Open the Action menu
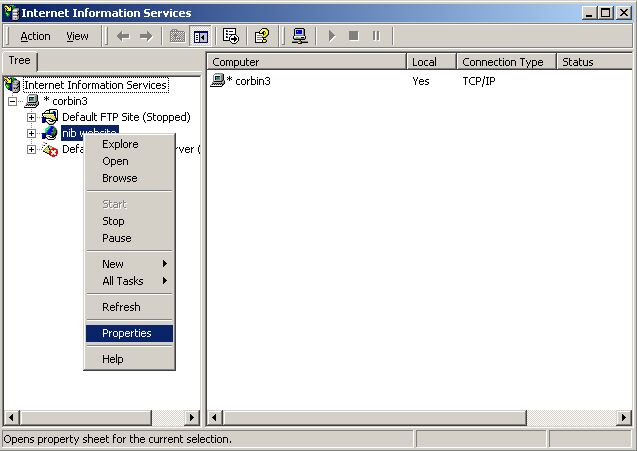 (35, 37)
